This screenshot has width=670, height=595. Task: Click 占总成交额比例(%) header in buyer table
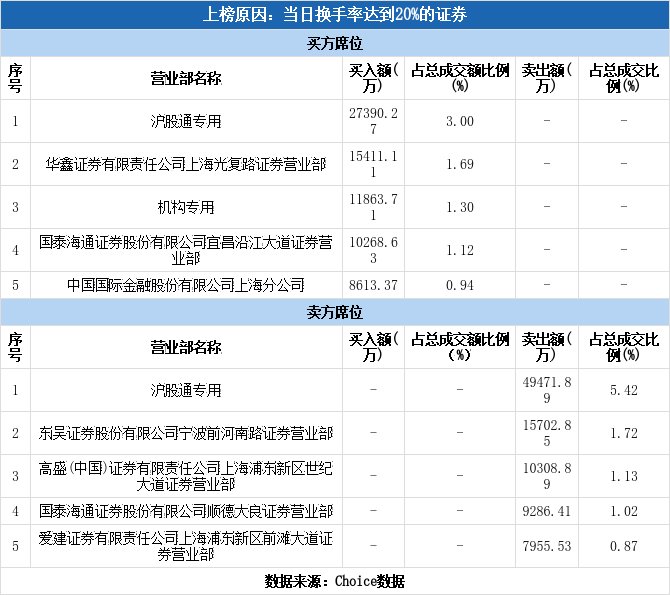[x=460, y=78]
